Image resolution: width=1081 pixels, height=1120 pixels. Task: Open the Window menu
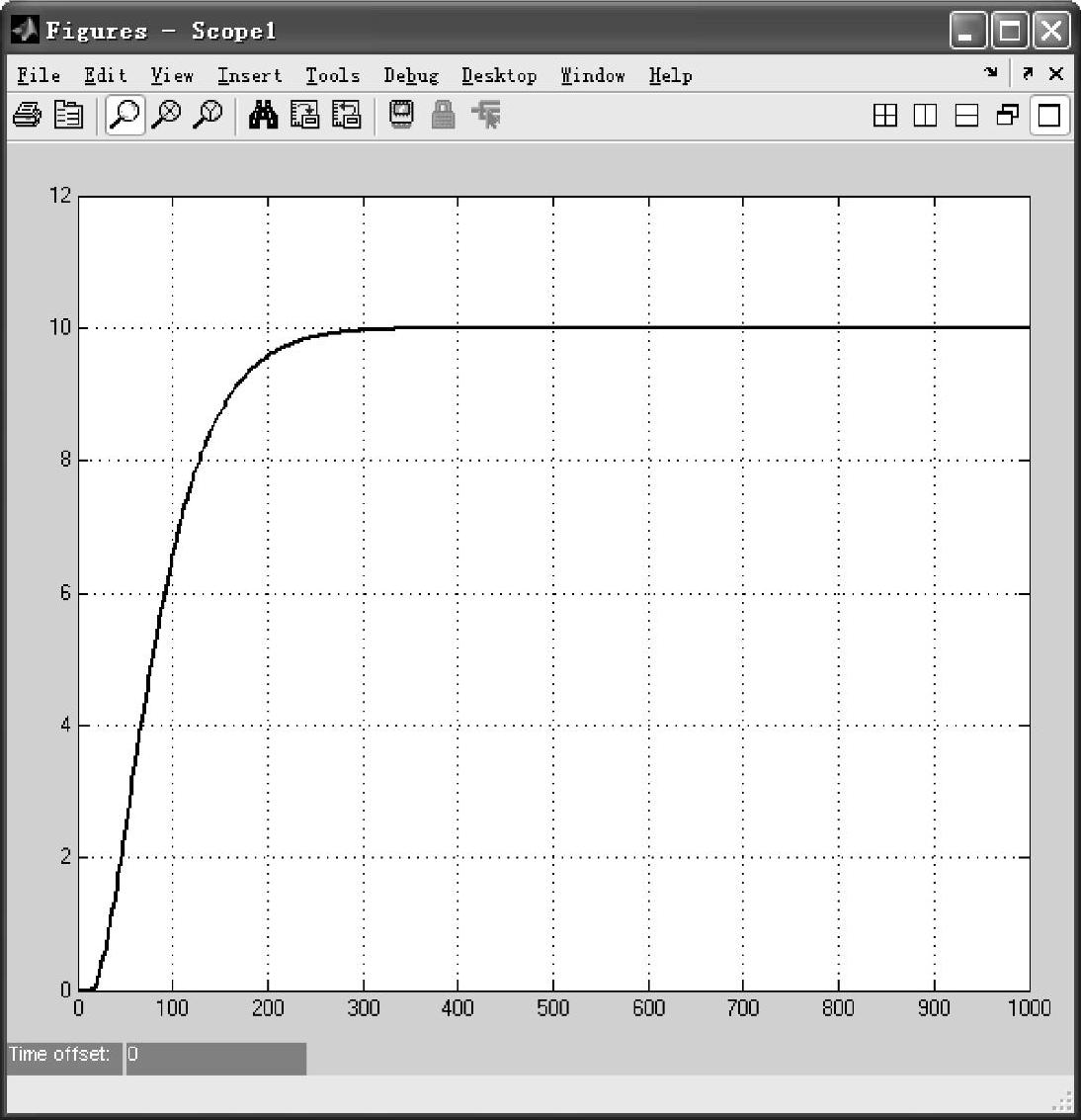tap(593, 75)
